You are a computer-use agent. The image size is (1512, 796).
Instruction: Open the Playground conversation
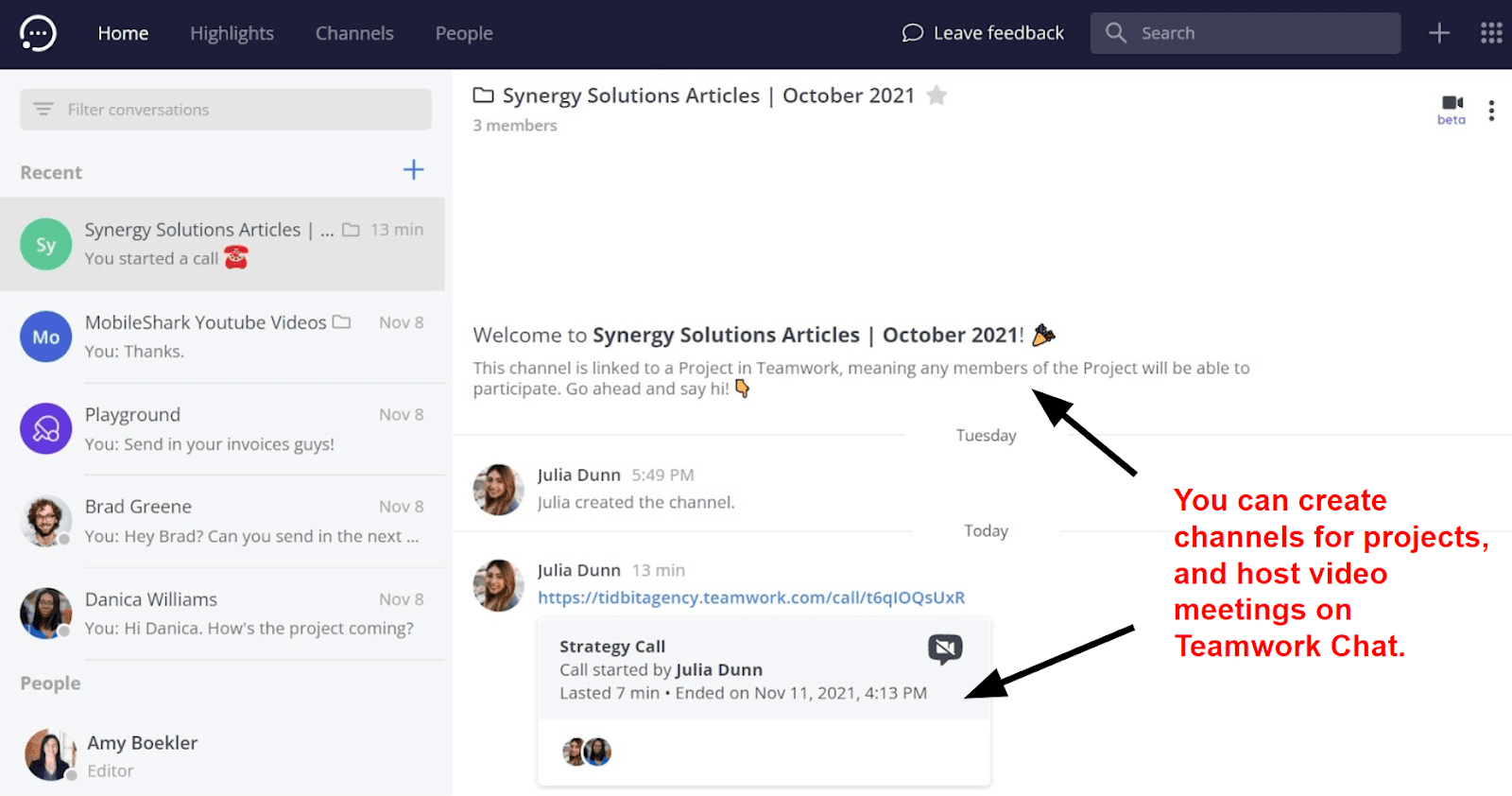(222, 429)
